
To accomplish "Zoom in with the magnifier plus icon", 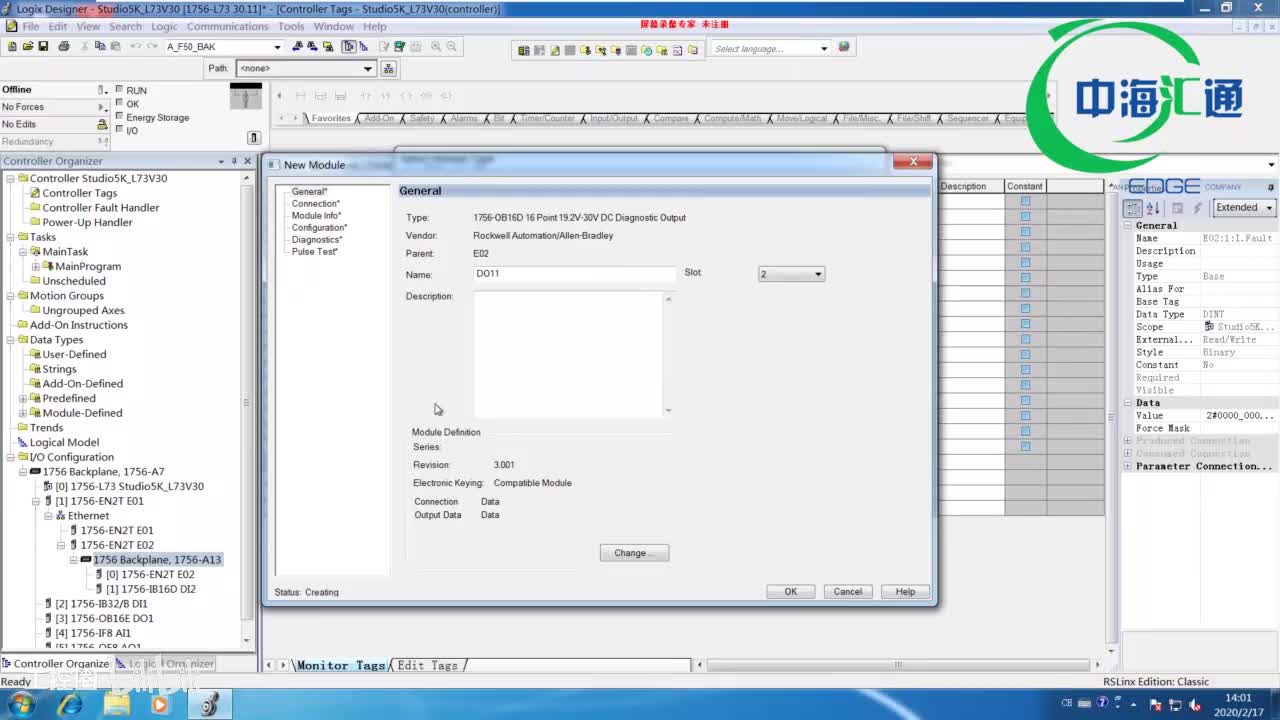I will click(436, 46).
